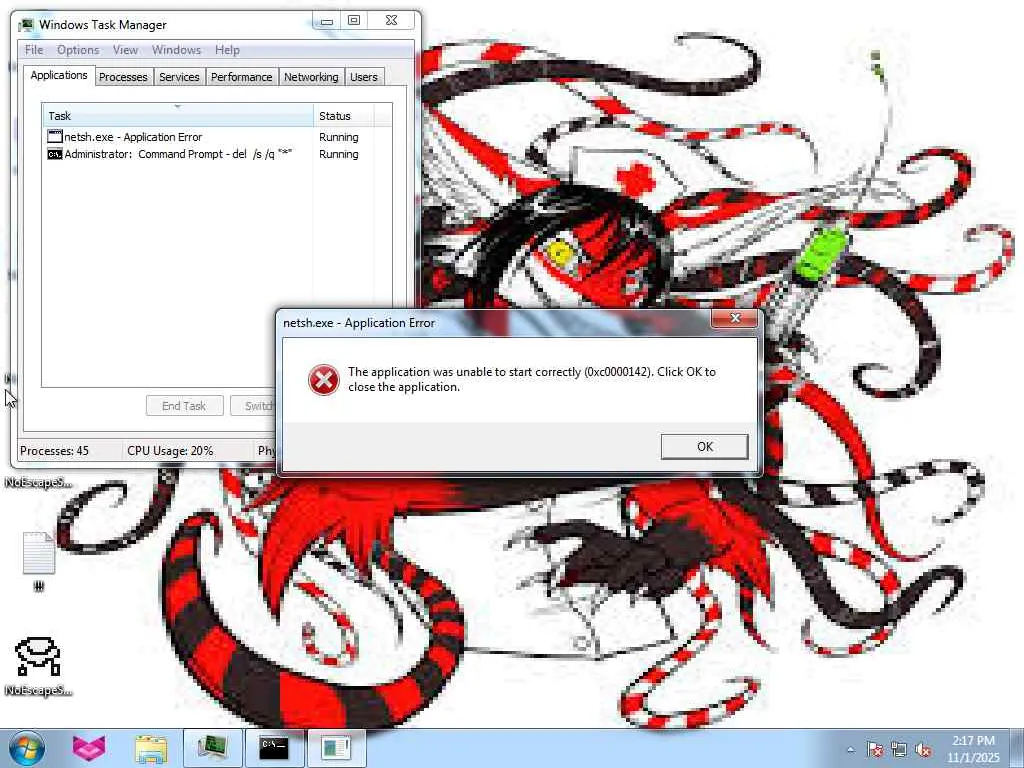Select the Administrator: Command Prompt task row
1024x768 pixels.
coord(217,154)
